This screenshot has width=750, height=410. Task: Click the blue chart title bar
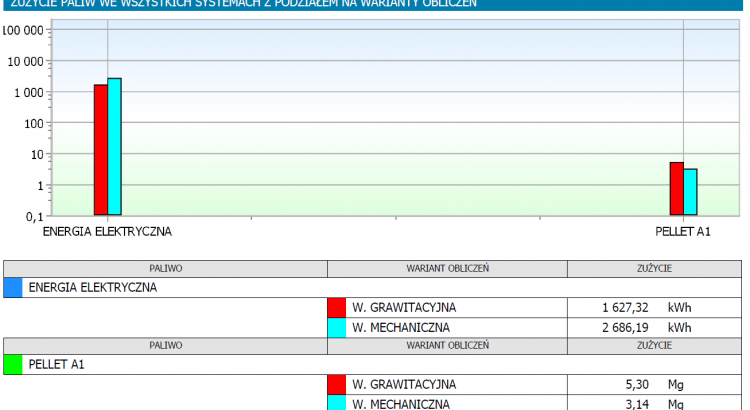[373, 5]
